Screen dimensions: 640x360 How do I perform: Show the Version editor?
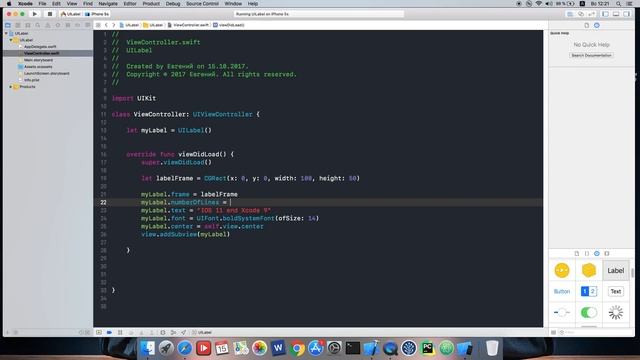point(591,14)
